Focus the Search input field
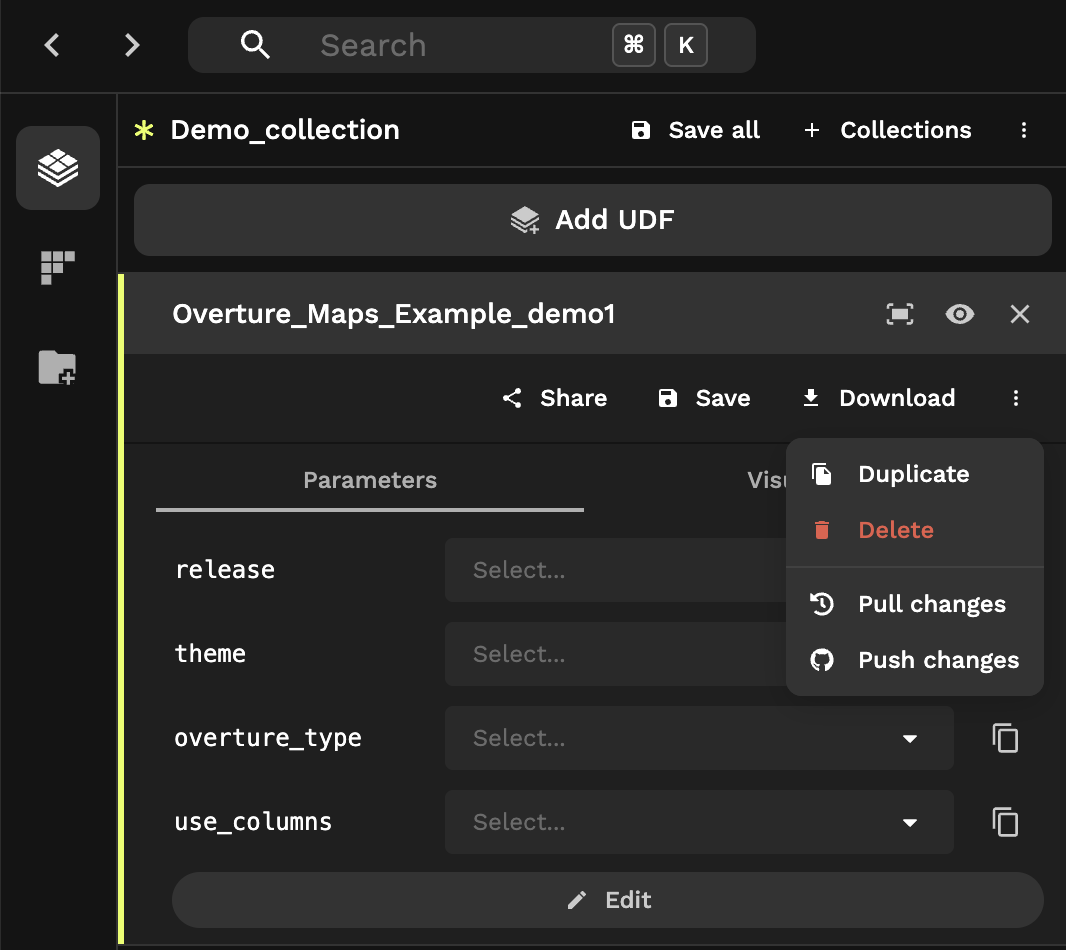The image size is (1066, 950). pyautogui.click(x=471, y=45)
